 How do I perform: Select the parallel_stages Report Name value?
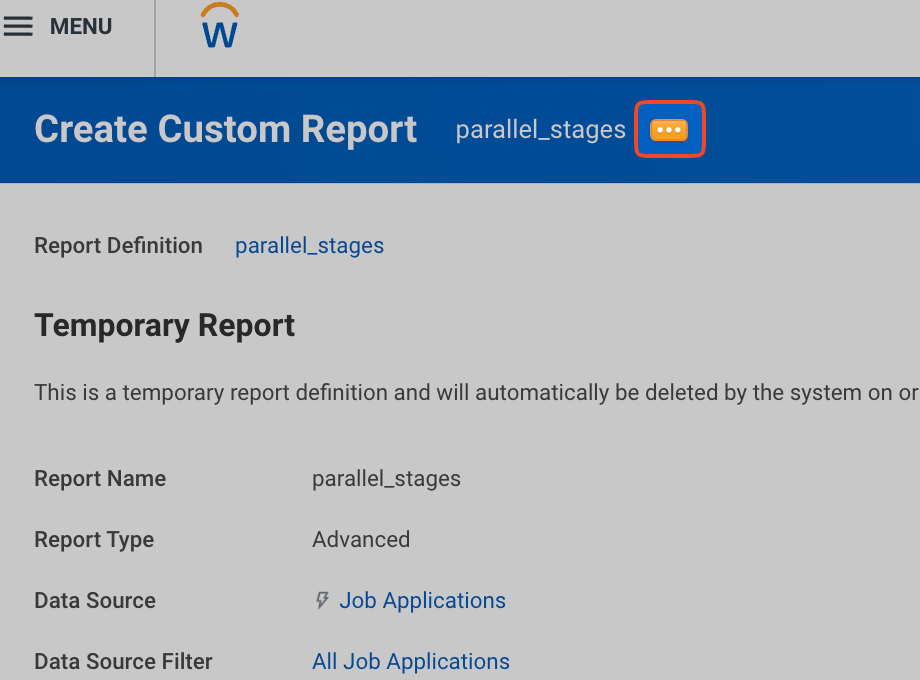pyautogui.click(x=386, y=478)
